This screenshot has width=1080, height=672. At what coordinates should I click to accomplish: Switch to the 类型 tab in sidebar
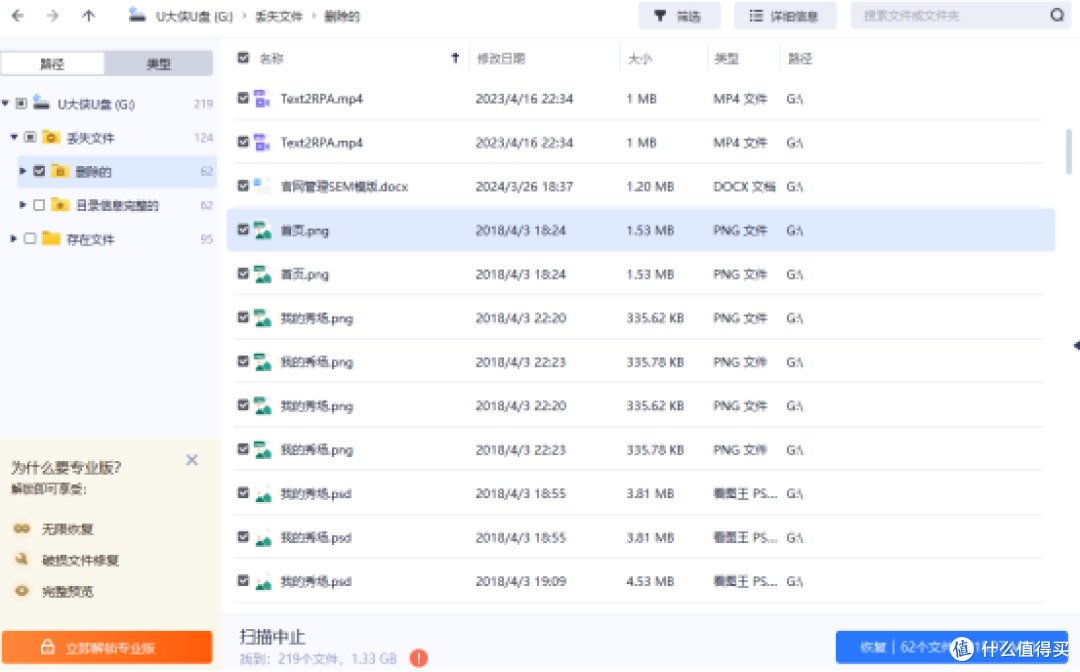click(158, 63)
